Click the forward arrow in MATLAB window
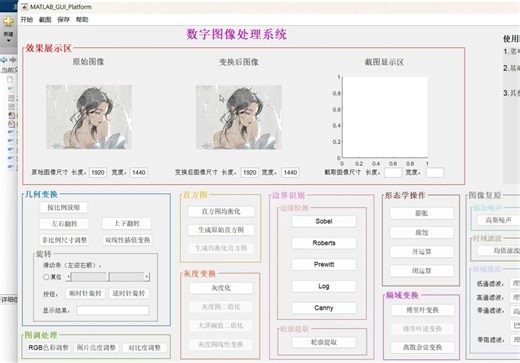This screenshot has height=363, width=520. pyautogui.click(x=13, y=60)
